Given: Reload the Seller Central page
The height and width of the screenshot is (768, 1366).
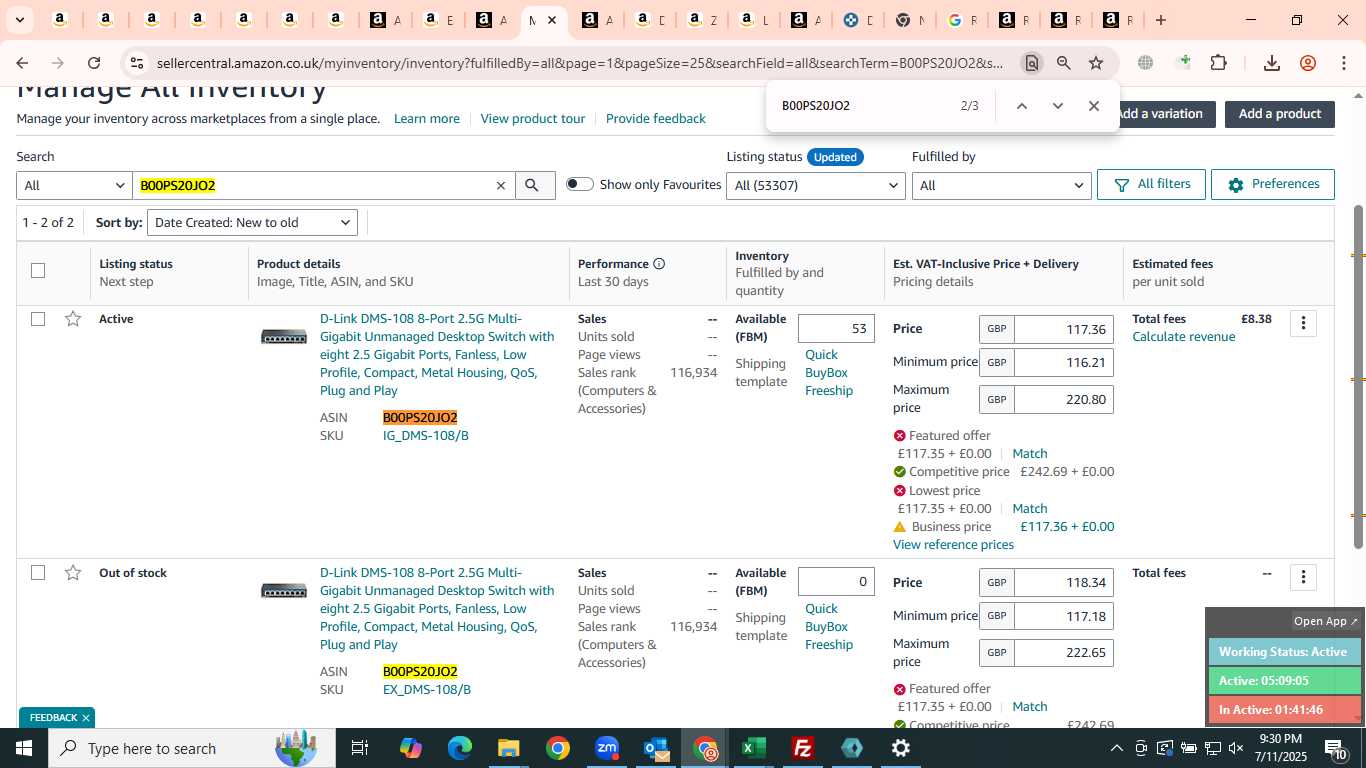Looking at the screenshot, I should point(94,63).
